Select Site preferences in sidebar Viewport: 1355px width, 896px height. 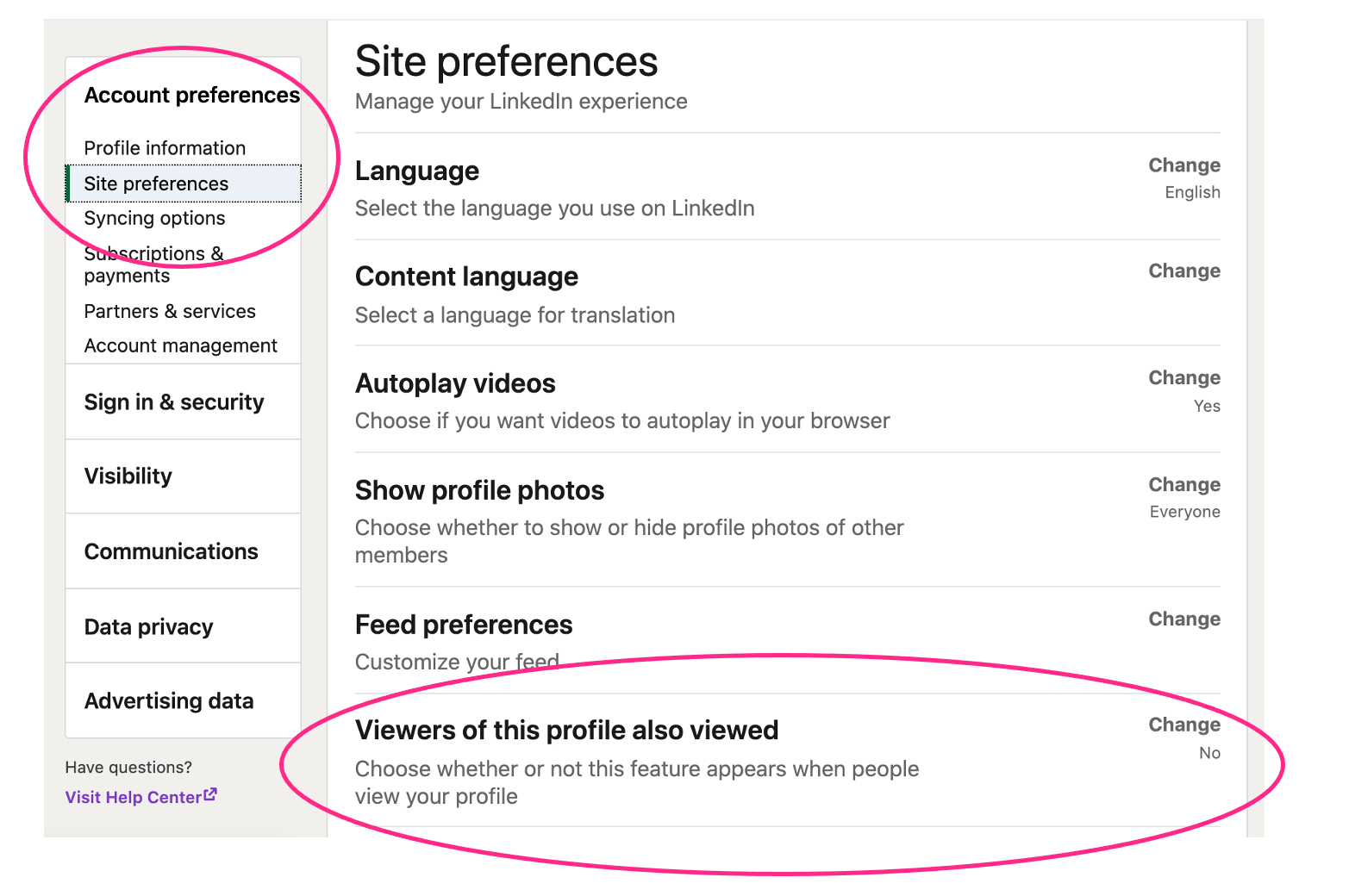point(184,184)
